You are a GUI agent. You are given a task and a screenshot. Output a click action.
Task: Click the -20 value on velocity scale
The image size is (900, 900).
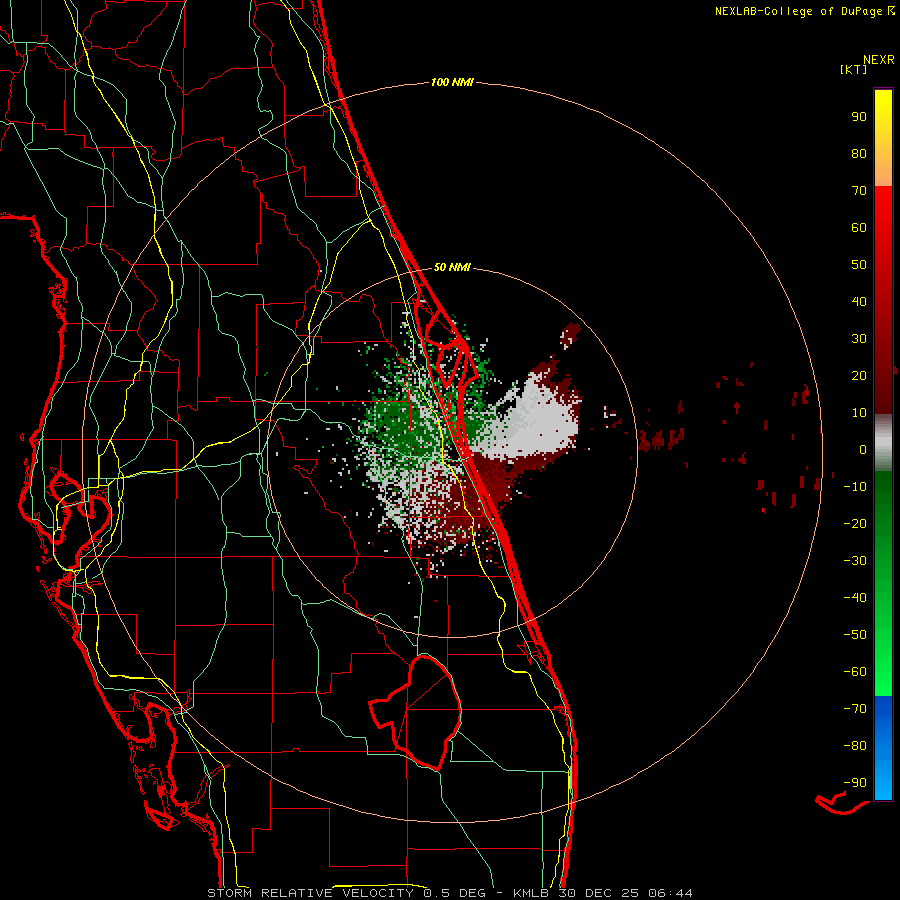pyautogui.click(x=855, y=523)
